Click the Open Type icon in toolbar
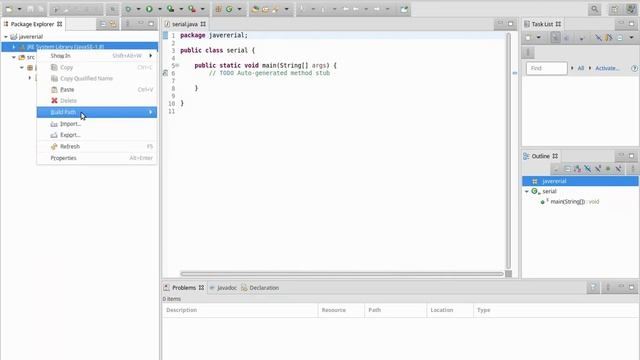 pos(255,9)
